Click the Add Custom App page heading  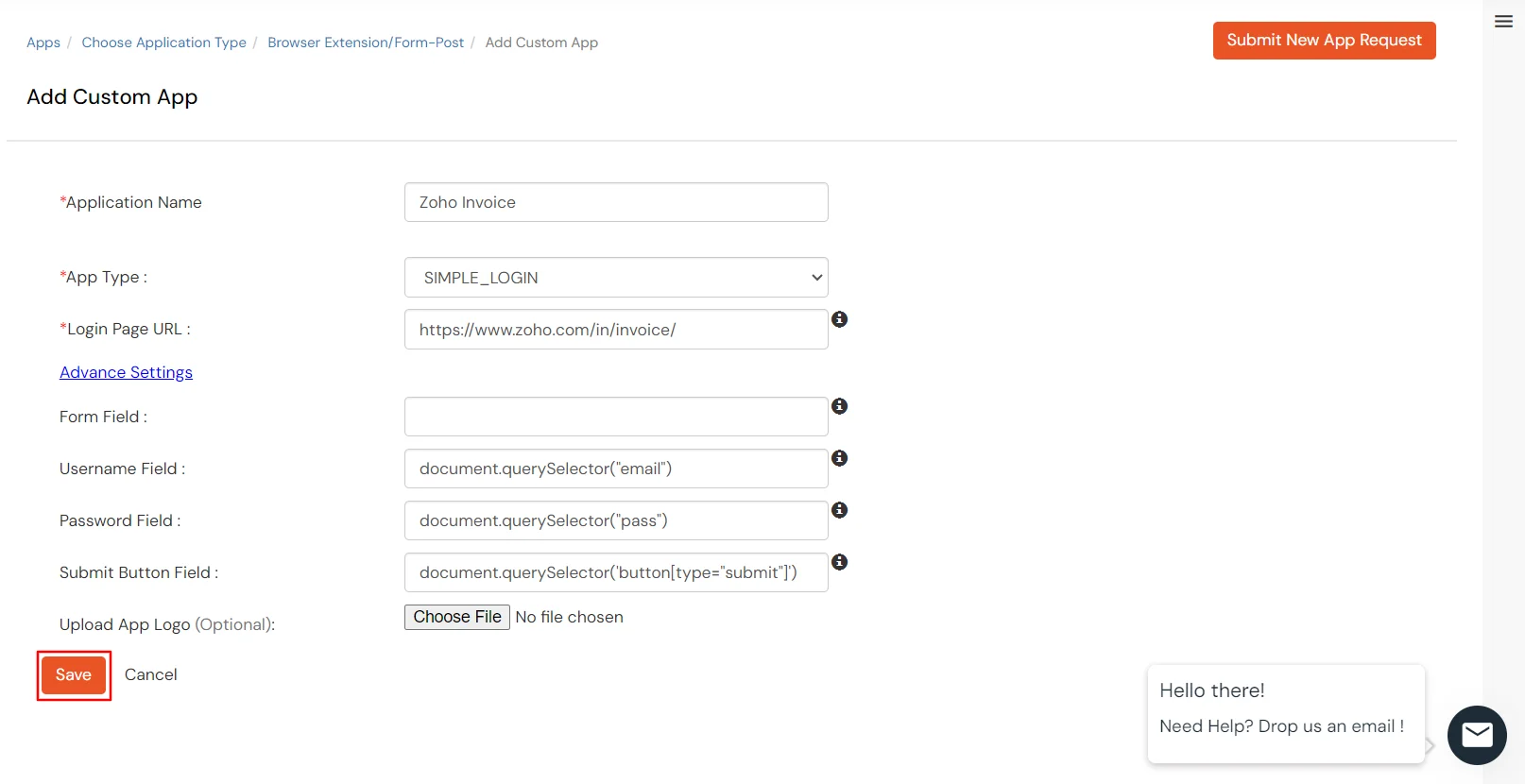[112, 97]
